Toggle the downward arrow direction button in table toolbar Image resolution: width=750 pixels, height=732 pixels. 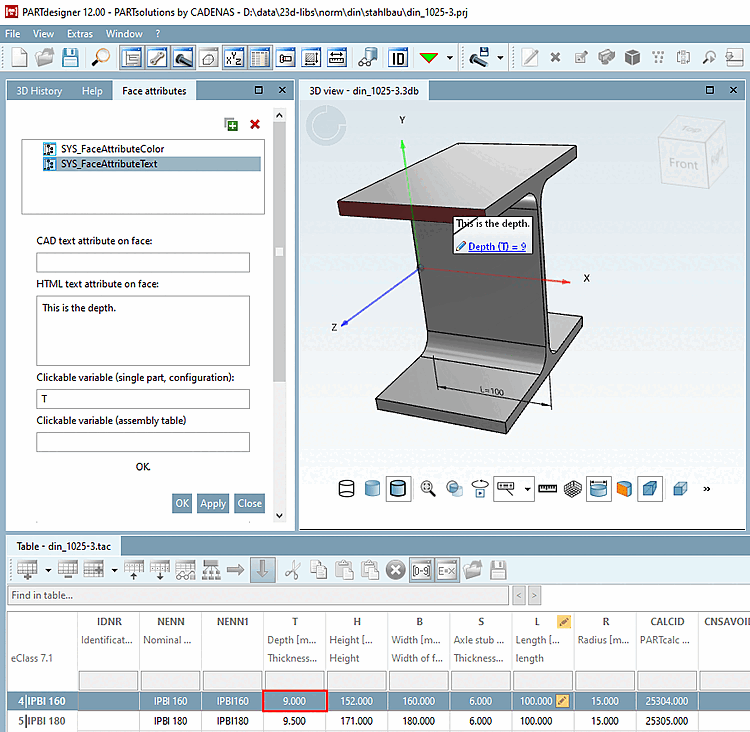pyautogui.click(x=263, y=570)
